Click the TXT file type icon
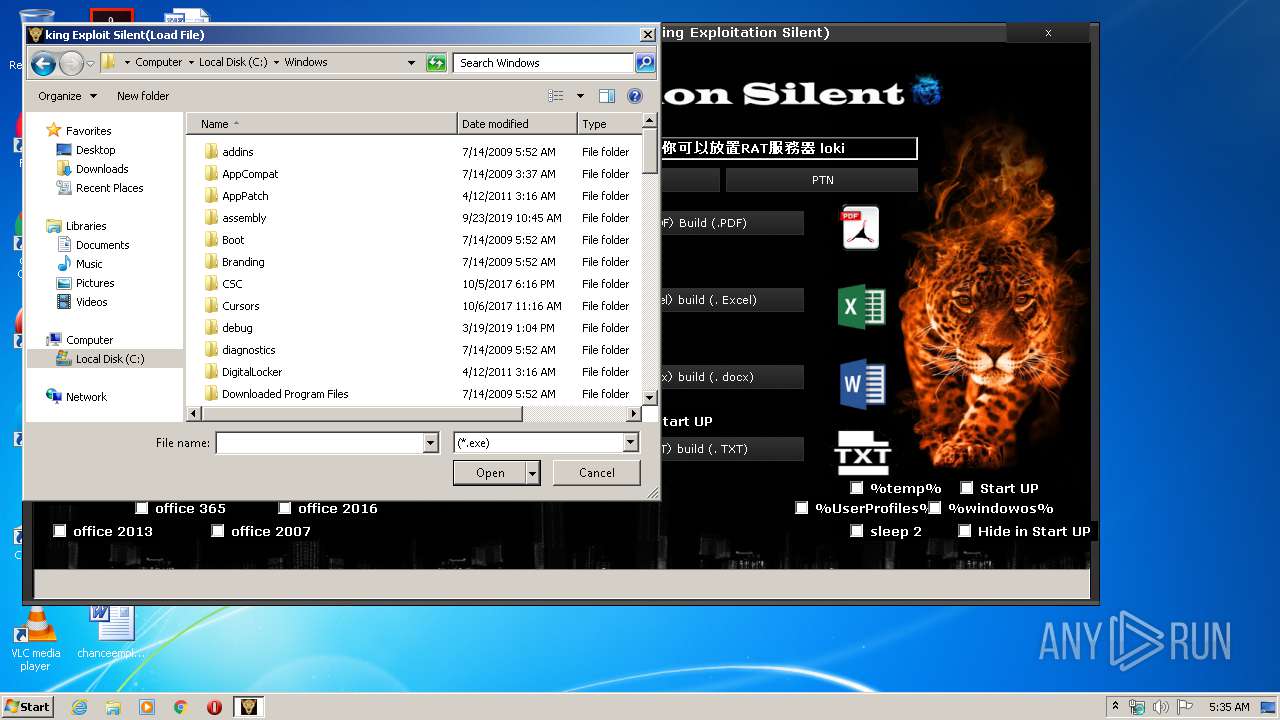The image size is (1280, 720). [x=862, y=453]
